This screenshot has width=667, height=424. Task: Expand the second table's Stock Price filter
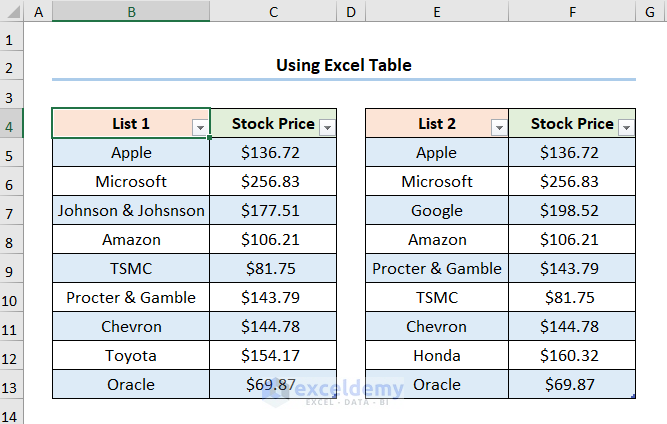(626, 127)
